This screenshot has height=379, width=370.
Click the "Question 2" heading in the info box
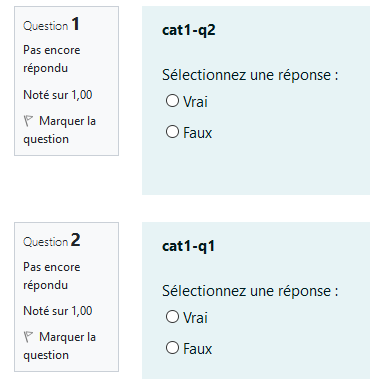[x=52, y=240]
